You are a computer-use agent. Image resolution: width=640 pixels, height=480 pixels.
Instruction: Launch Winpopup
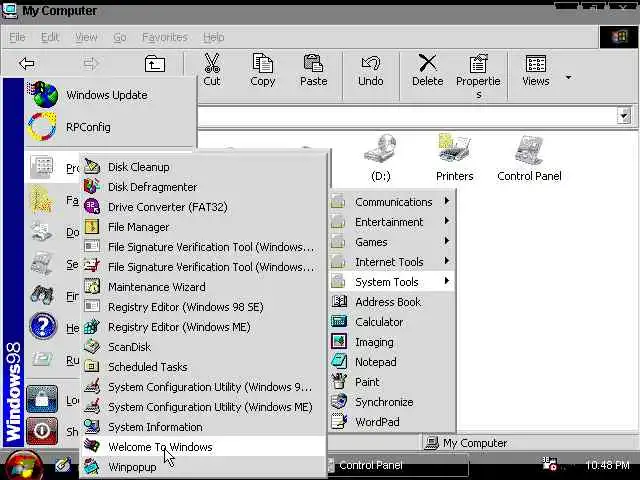(204, 467)
